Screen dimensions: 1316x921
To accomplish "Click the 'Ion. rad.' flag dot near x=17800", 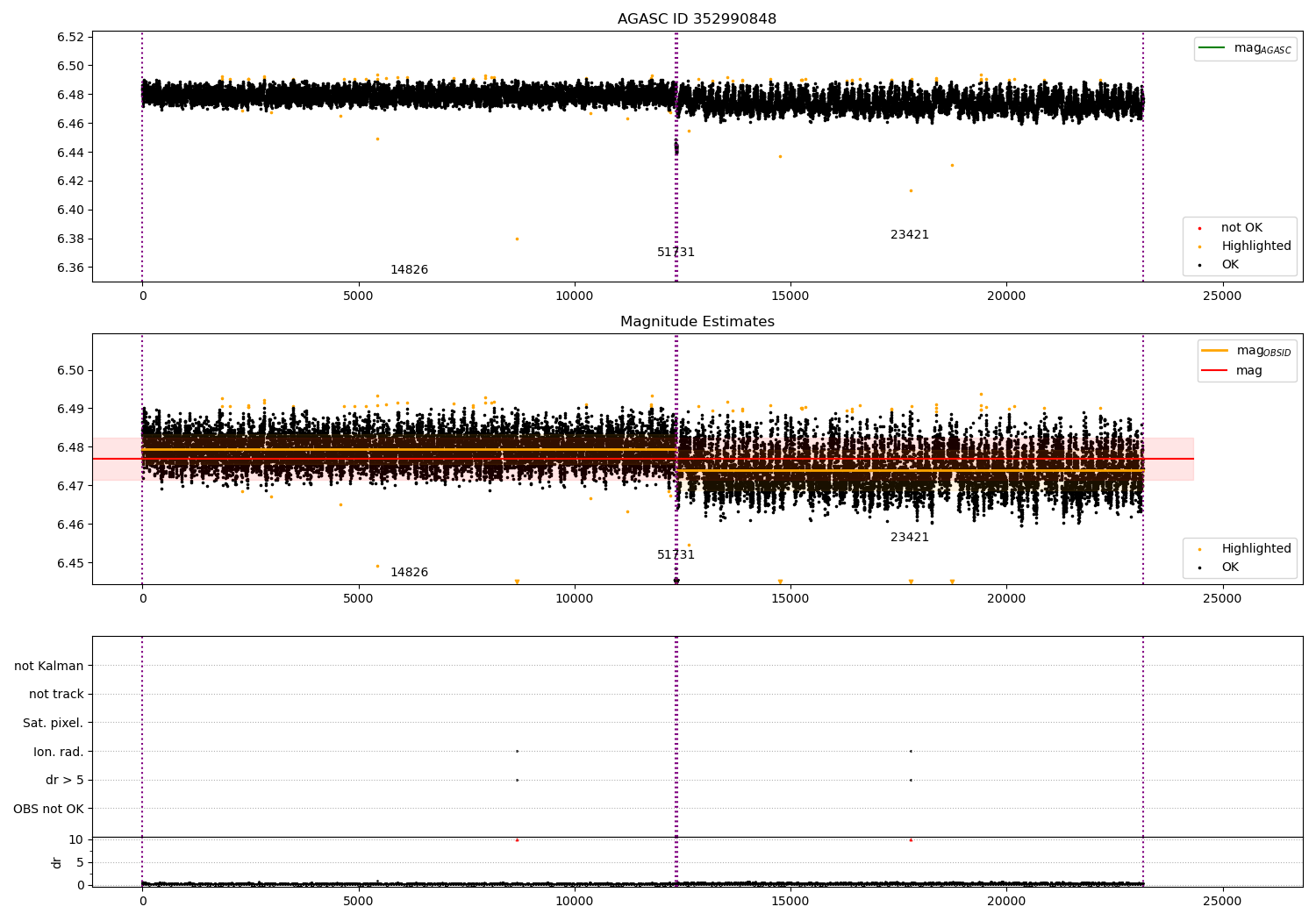I will (x=911, y=751).
